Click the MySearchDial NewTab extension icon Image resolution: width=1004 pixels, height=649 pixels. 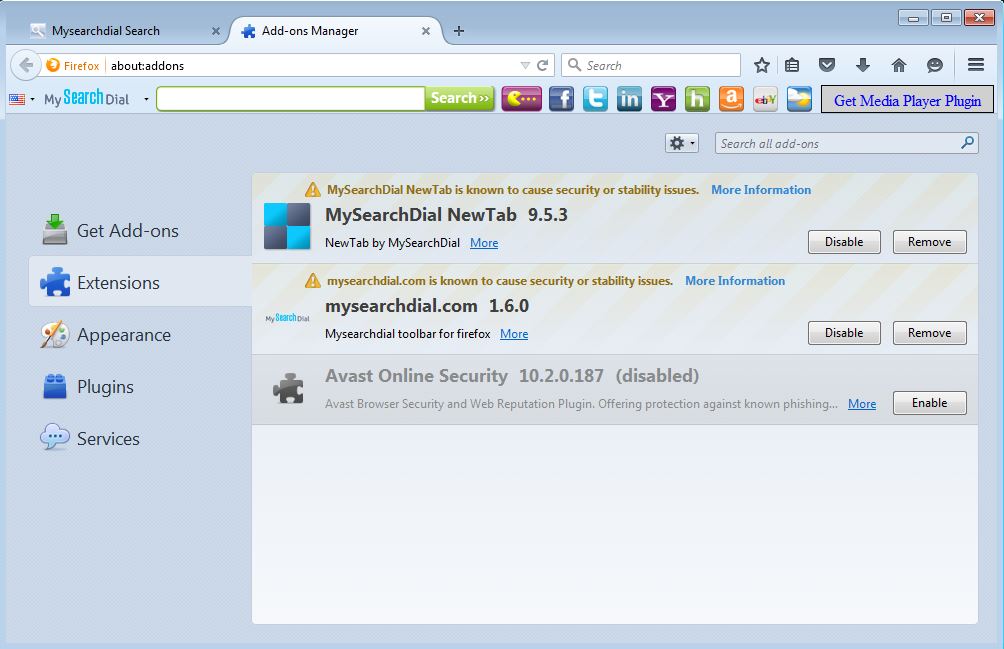click(x=287, y=226)
